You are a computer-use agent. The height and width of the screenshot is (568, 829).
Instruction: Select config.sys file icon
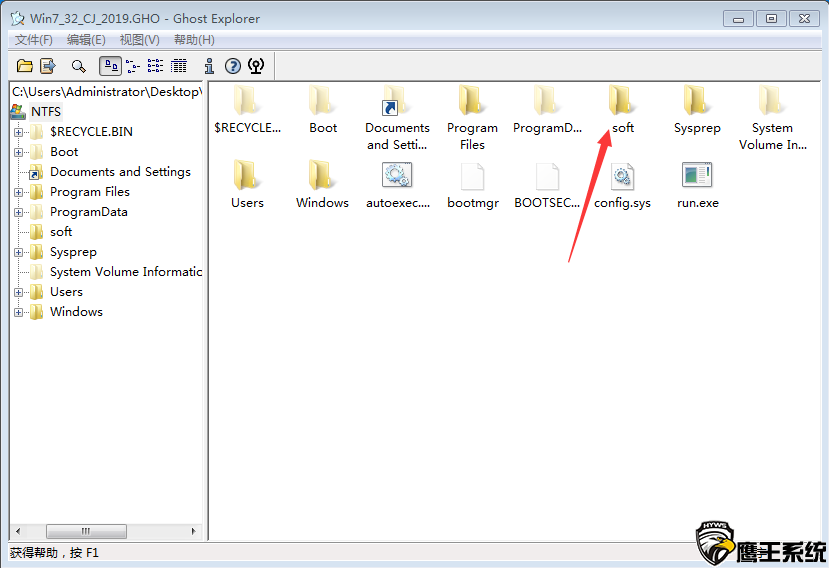[x=622, y=176]
